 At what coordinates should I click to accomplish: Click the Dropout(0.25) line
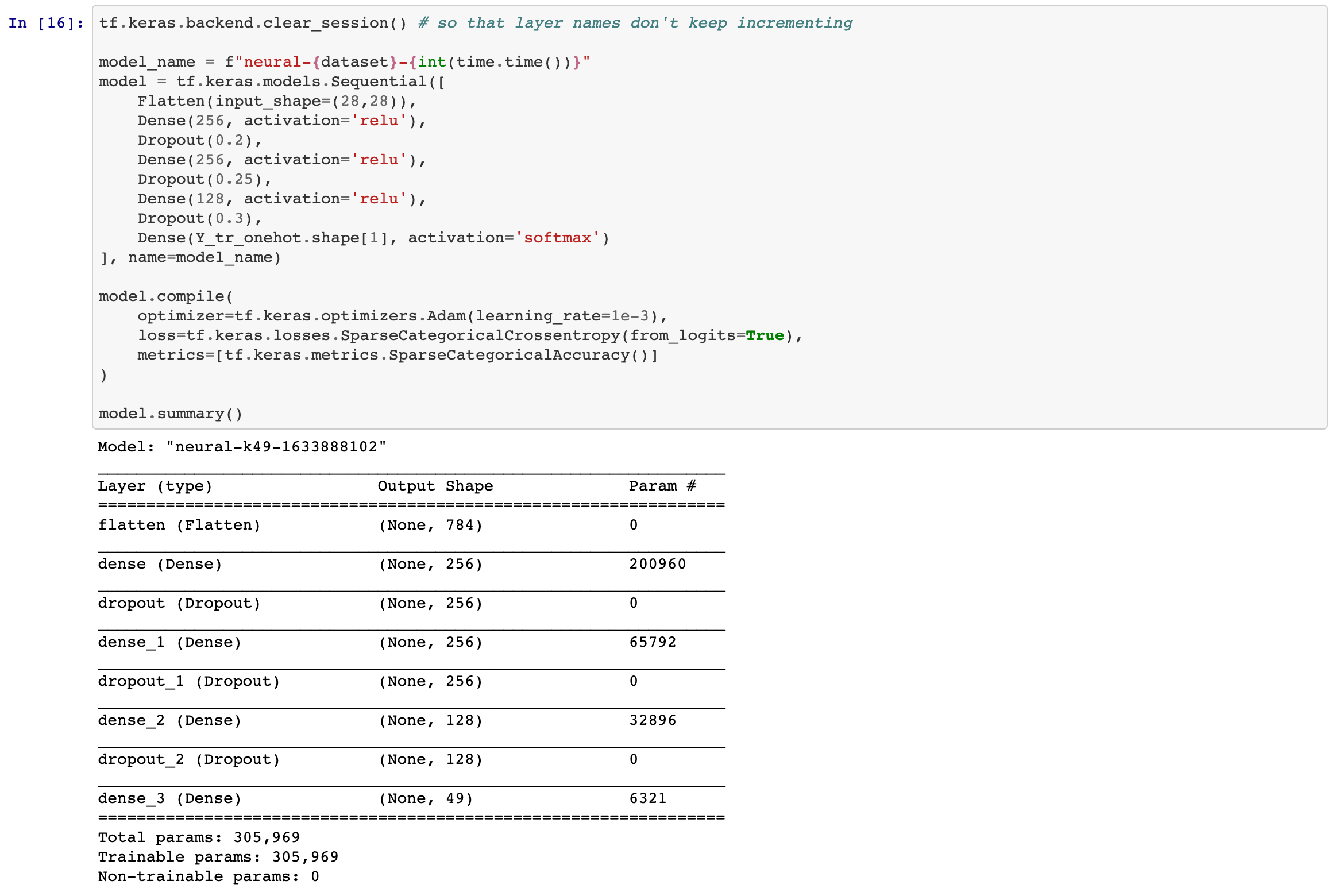204,179
